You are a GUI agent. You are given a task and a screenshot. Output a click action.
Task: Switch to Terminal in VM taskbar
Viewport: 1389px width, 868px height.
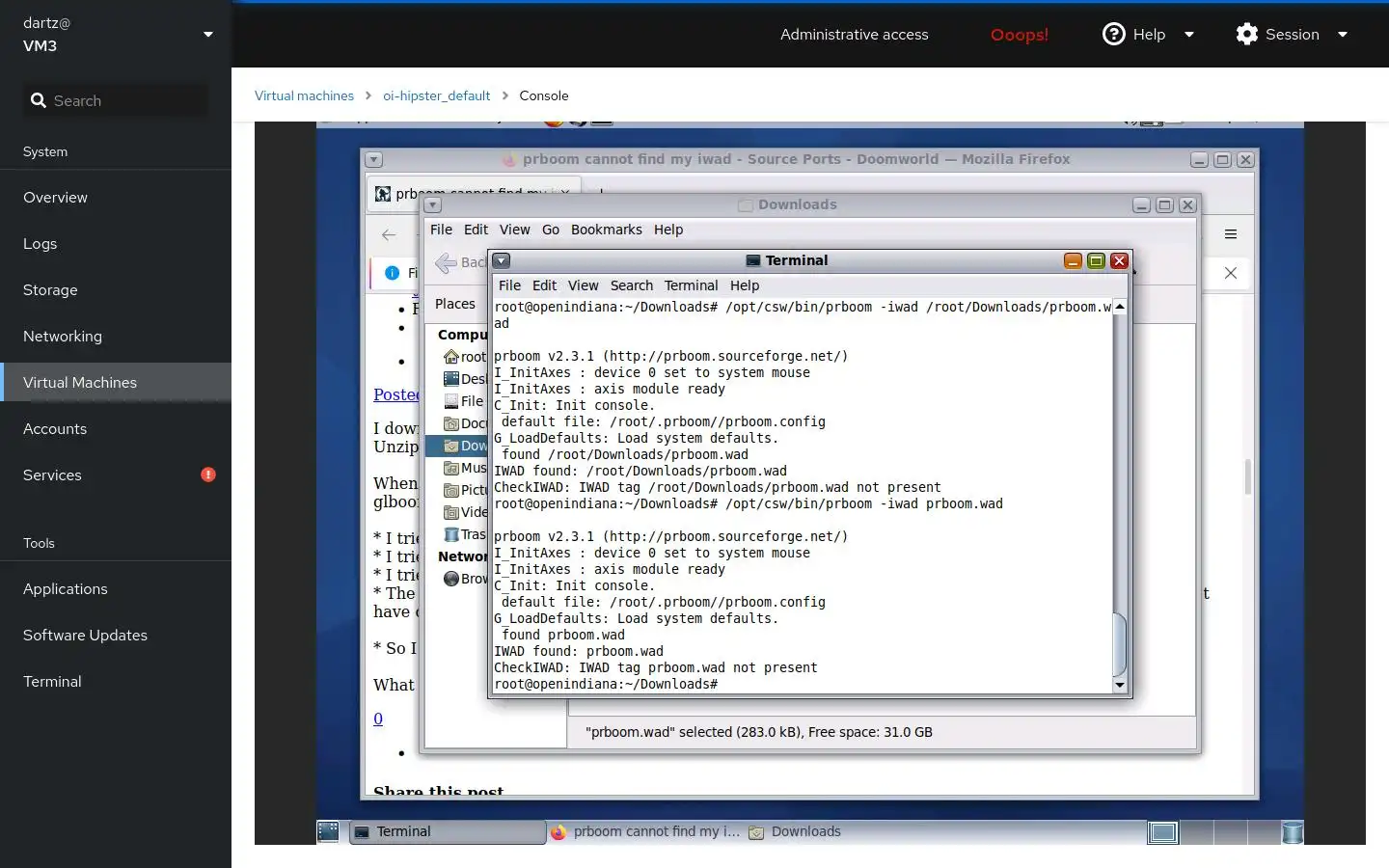pos(447,831)
